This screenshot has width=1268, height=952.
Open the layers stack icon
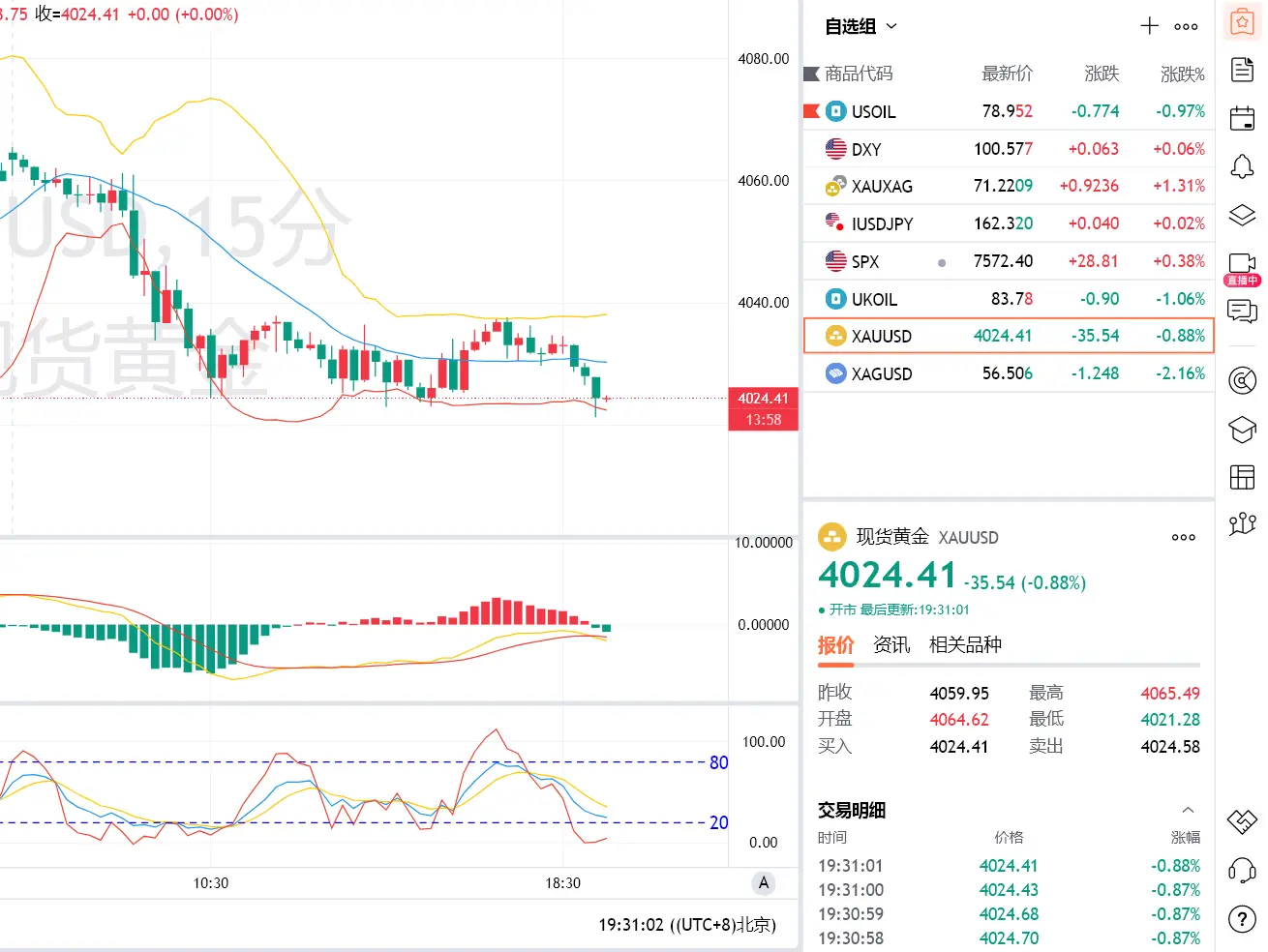tap(1242, 215)
